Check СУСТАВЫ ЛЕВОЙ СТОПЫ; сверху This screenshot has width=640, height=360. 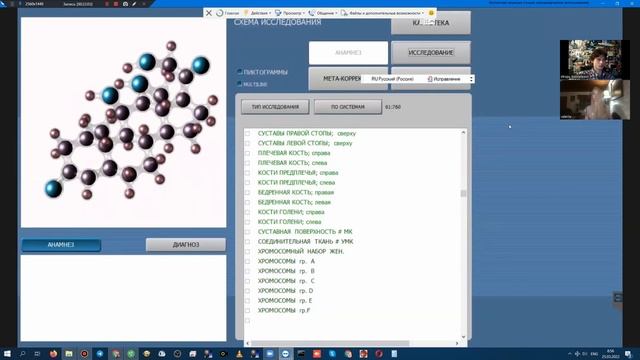247,143
